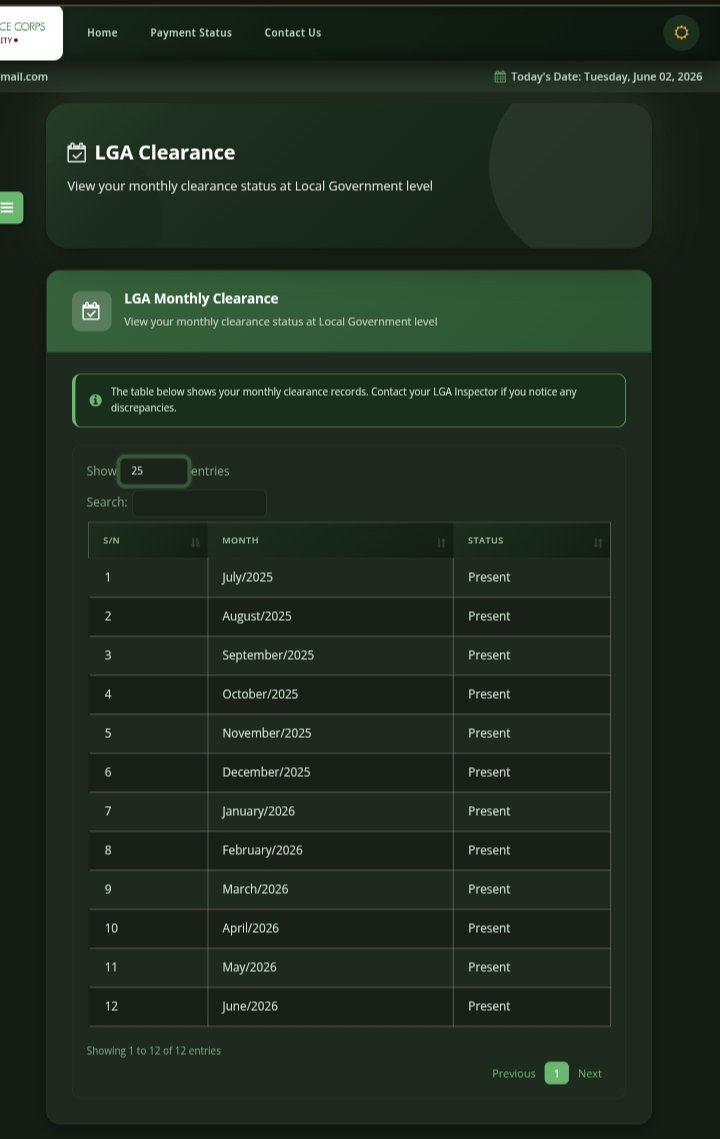Open the green hamburger sidebar menu
720x1139 pixels.
9,208
